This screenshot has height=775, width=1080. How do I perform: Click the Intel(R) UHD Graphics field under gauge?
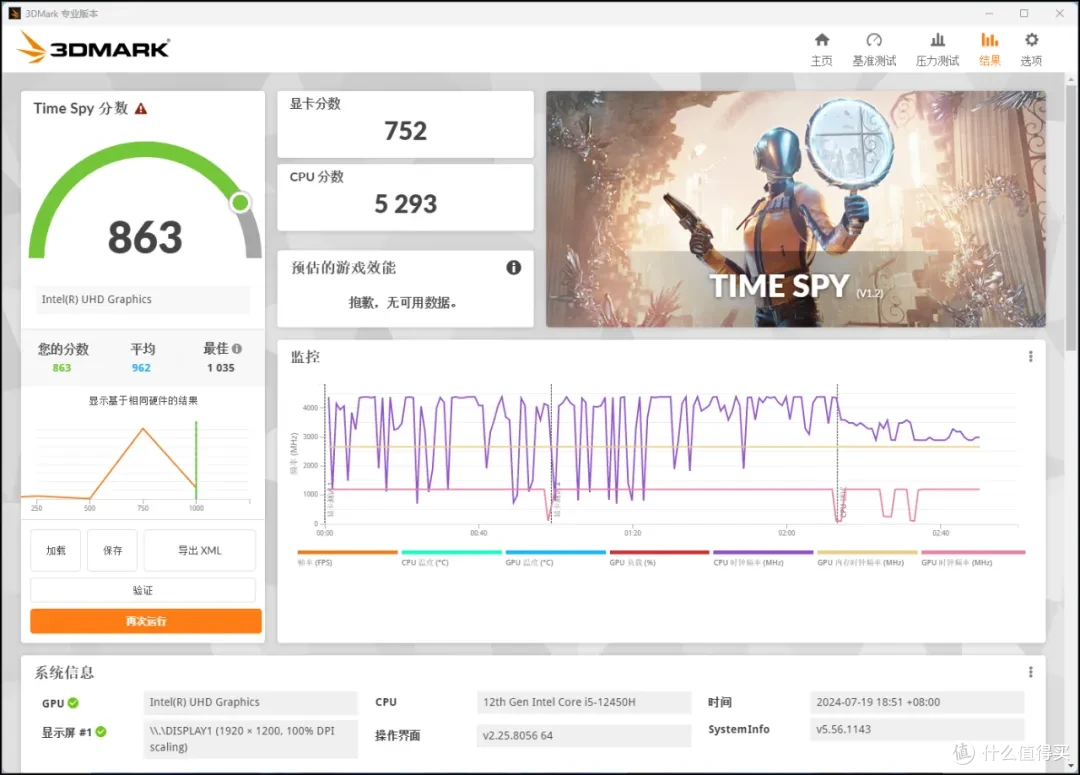143,300
